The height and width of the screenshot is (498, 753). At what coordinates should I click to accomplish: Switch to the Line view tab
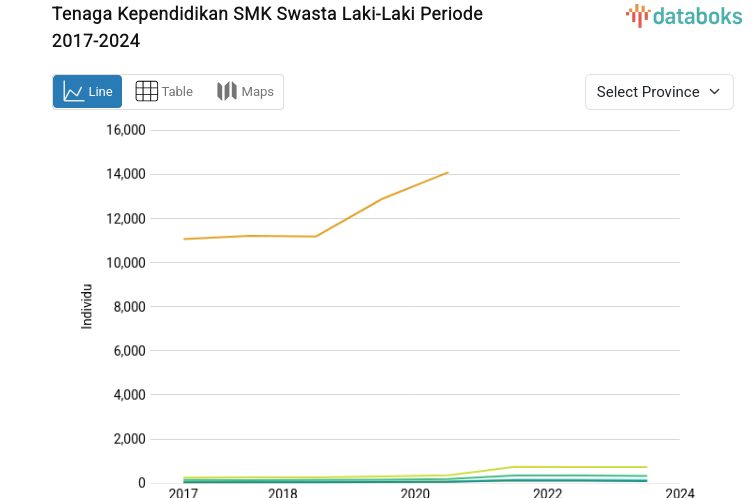(88, 92)
